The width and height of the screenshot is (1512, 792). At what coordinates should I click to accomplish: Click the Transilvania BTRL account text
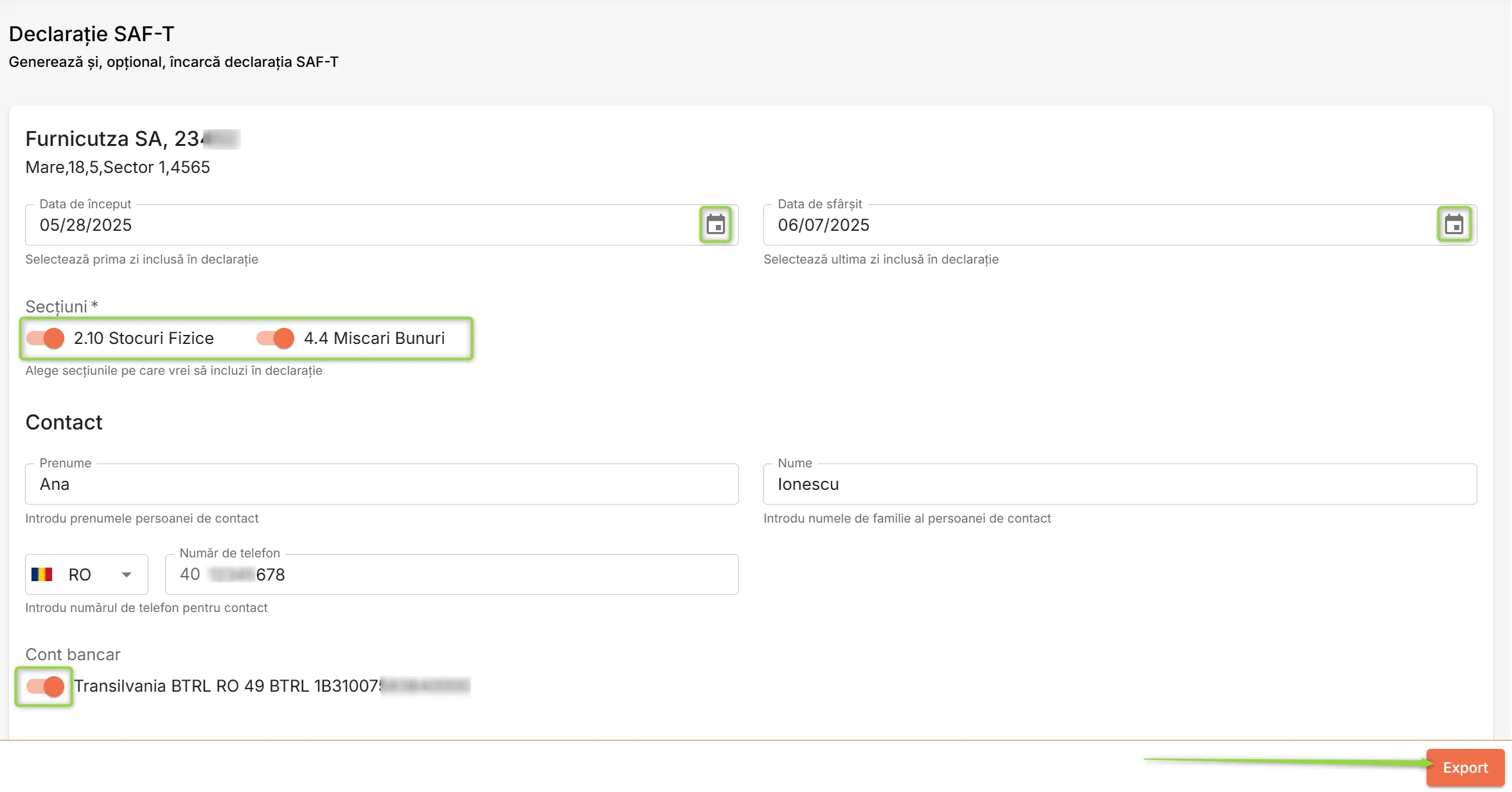click(272, 686)
